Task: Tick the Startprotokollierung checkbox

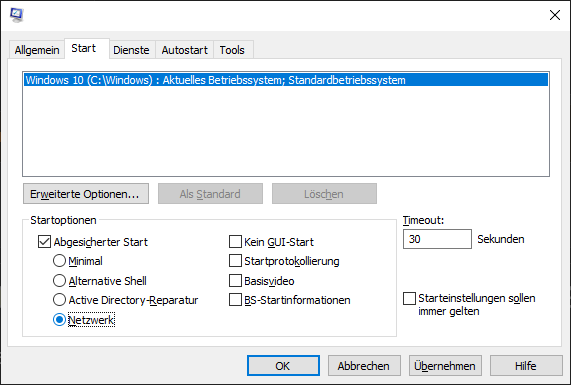Action: click(x=235, y=261)
